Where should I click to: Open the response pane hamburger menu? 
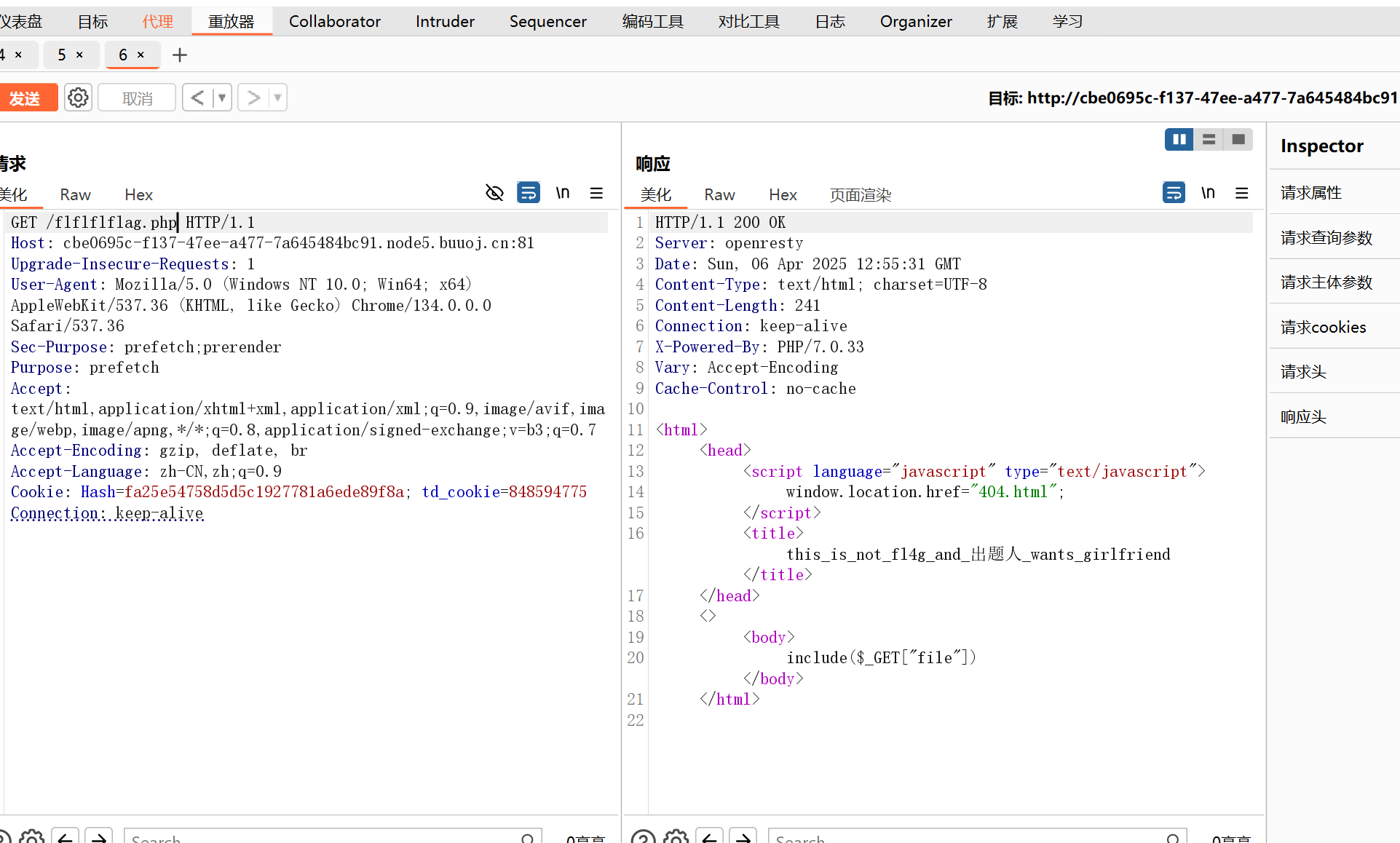coord(1242,193)
